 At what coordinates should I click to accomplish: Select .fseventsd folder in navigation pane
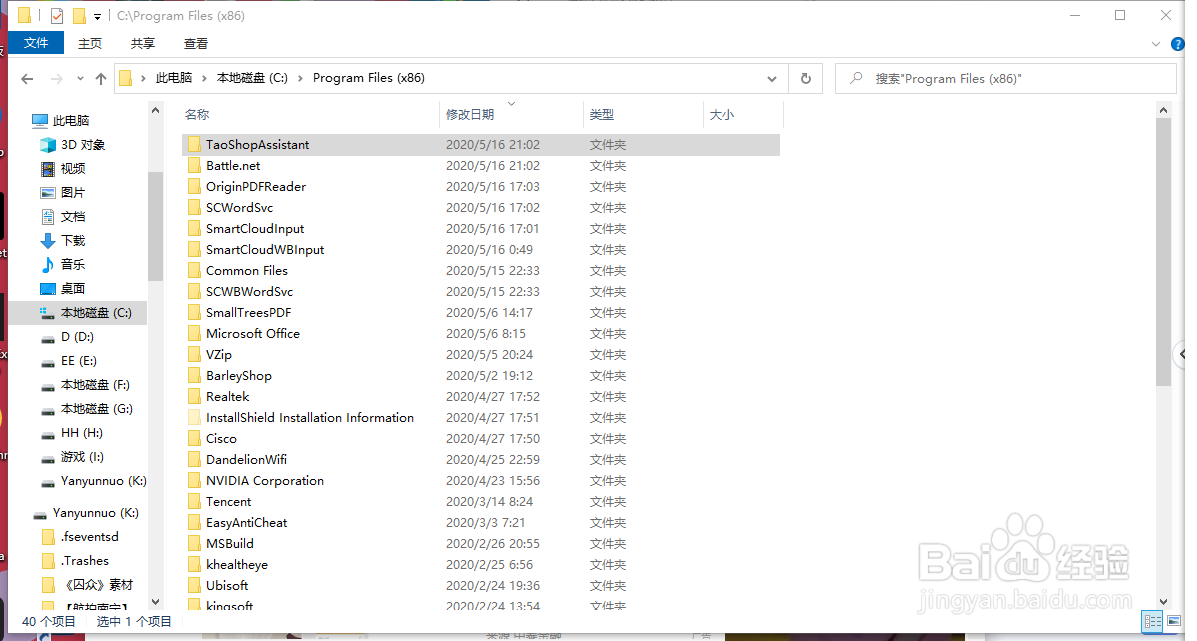coord(89,537)
